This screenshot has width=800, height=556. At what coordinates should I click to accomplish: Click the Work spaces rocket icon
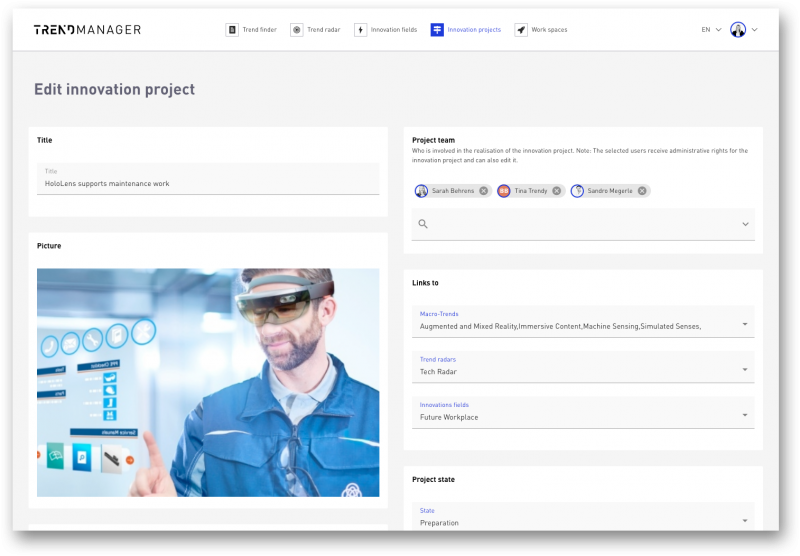pyautogui.click(x=520, y=30)
